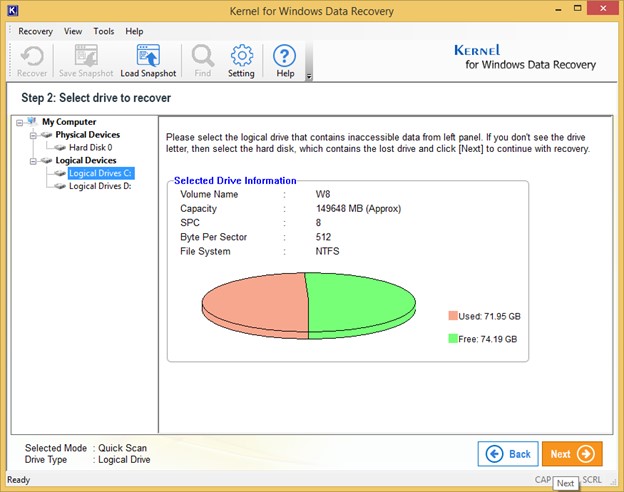Click the Save Snapshot toolbar icon

pyautogui.click(x=86, y=61)
